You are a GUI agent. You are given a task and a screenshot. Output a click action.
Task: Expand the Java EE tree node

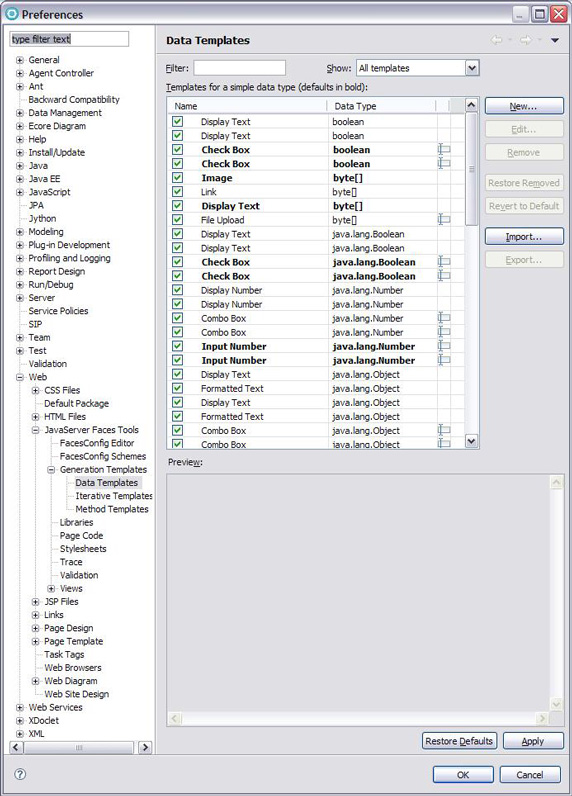point(20,179)
